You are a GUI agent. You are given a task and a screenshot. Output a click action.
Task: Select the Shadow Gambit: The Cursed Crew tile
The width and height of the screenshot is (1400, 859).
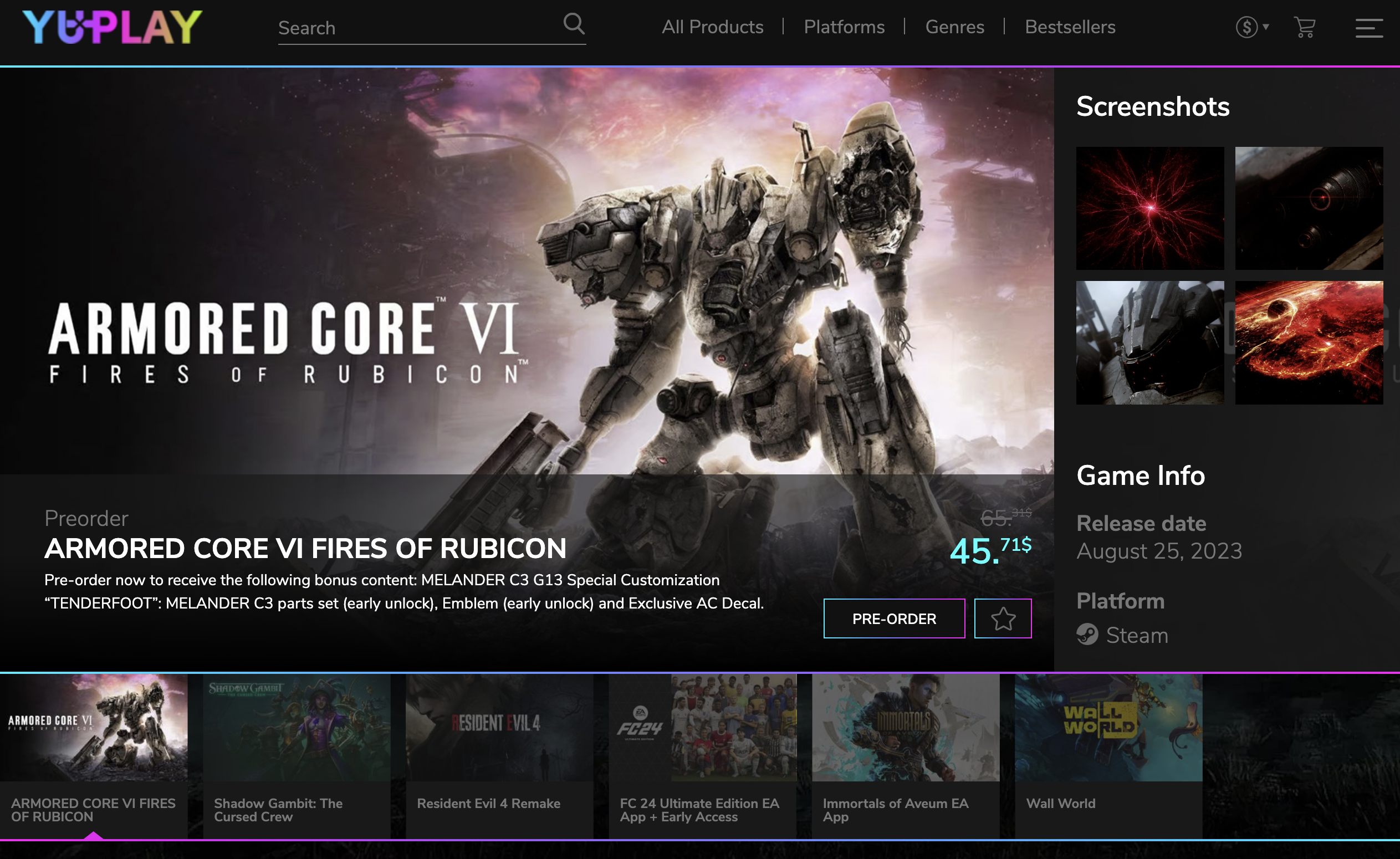click(x=297, y=756)
